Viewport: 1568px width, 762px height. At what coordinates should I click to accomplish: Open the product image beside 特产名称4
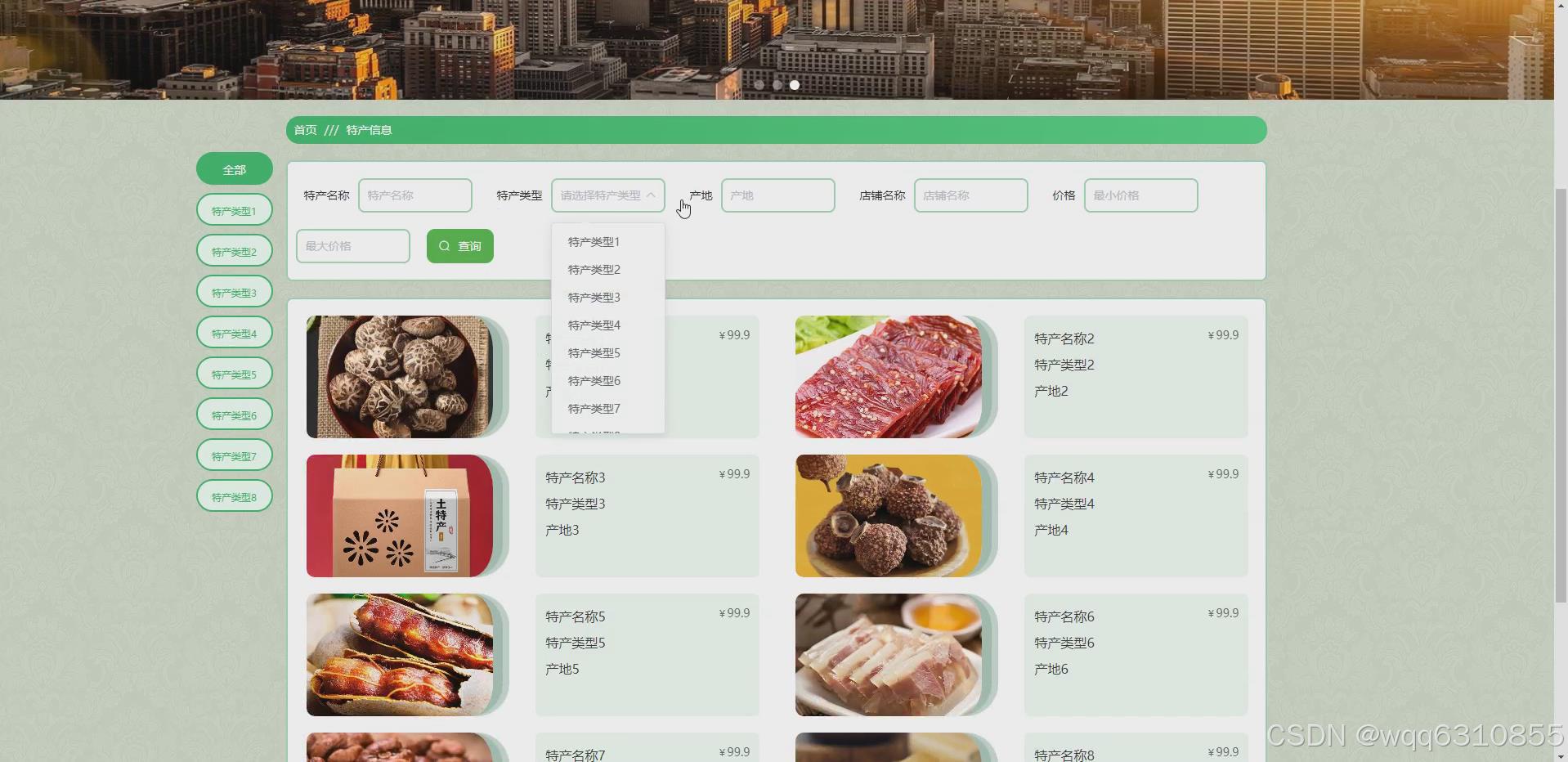[889, 516]
